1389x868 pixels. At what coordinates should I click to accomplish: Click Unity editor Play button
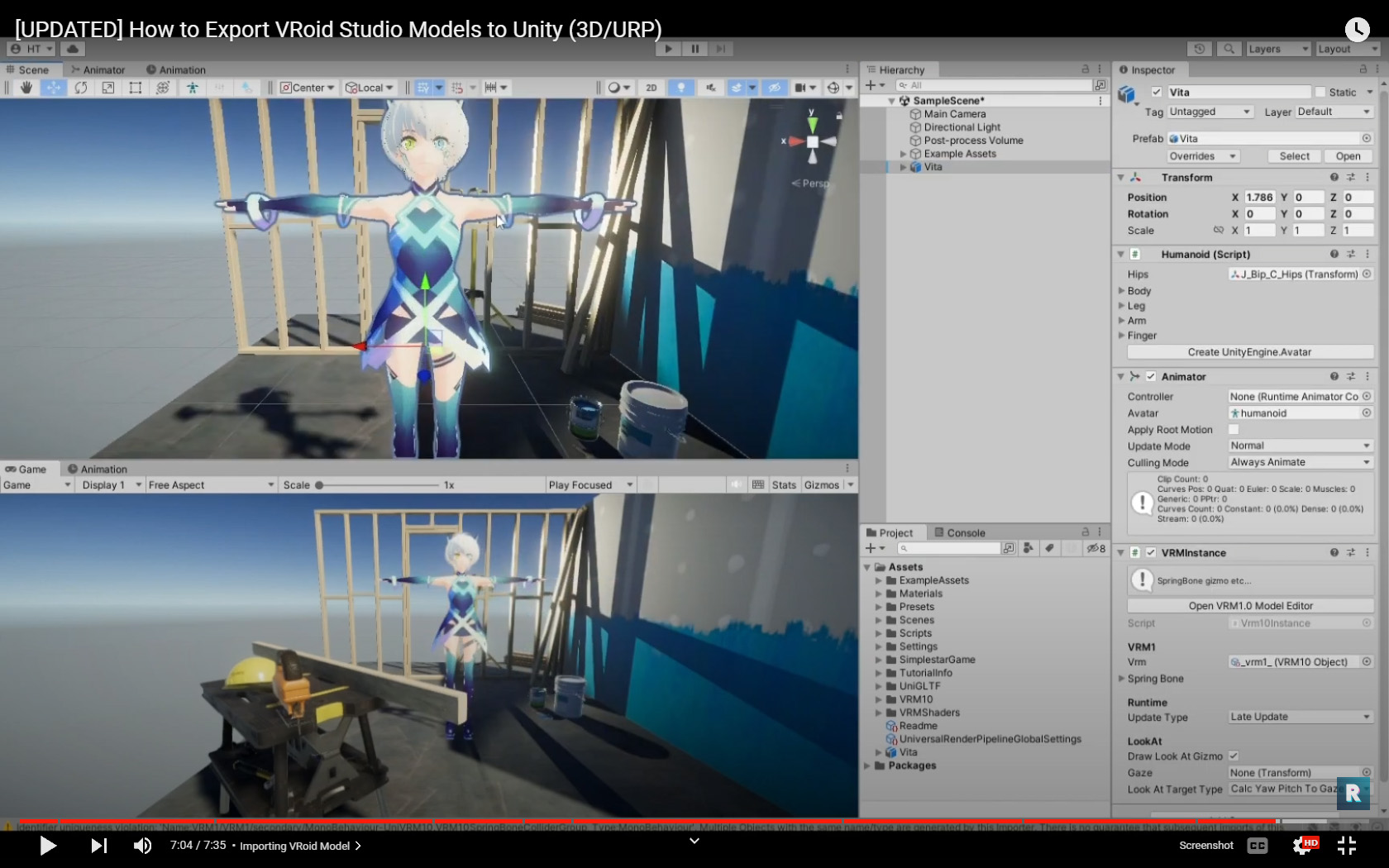(668, 49)
